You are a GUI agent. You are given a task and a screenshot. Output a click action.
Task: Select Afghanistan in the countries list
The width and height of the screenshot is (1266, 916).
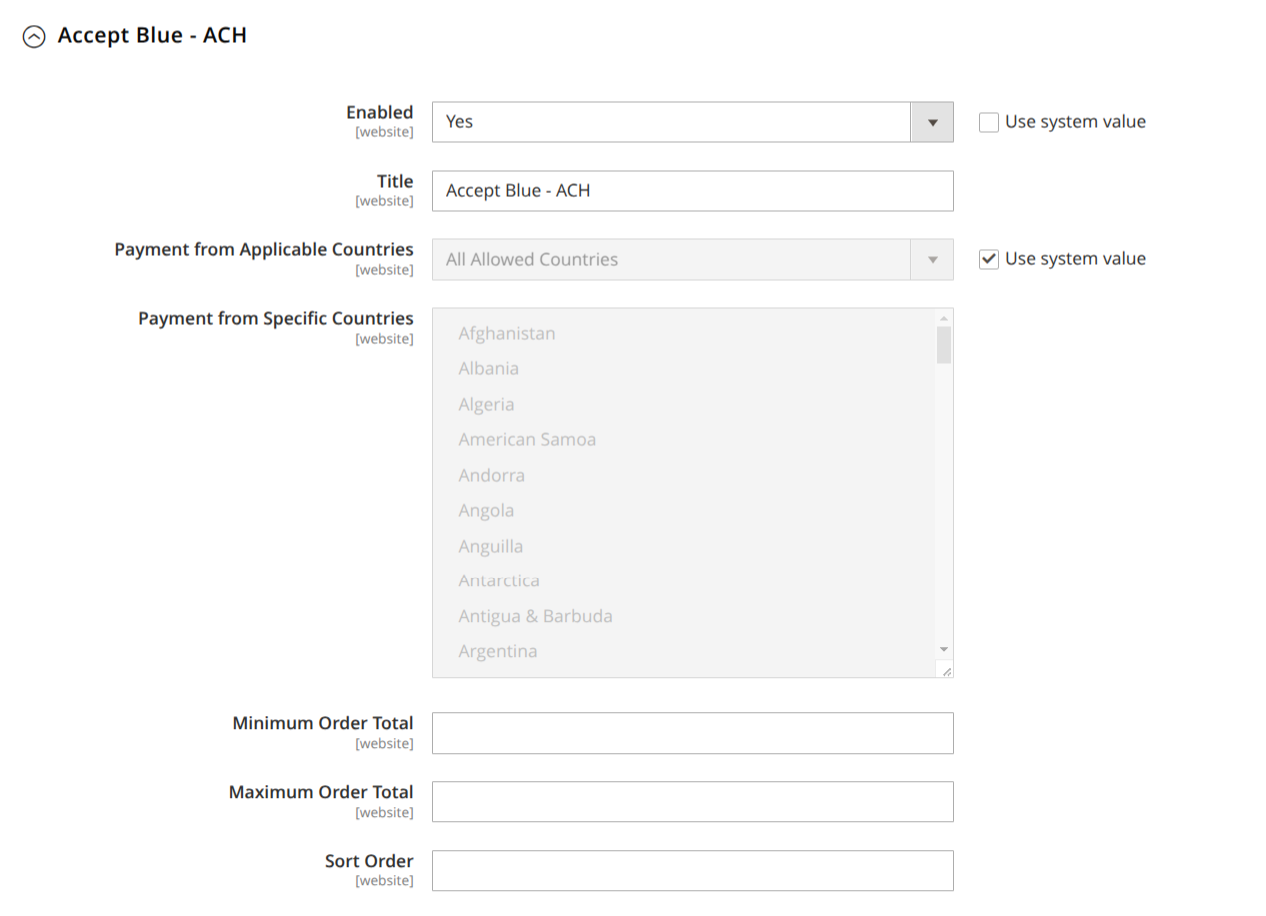point(507,333)
